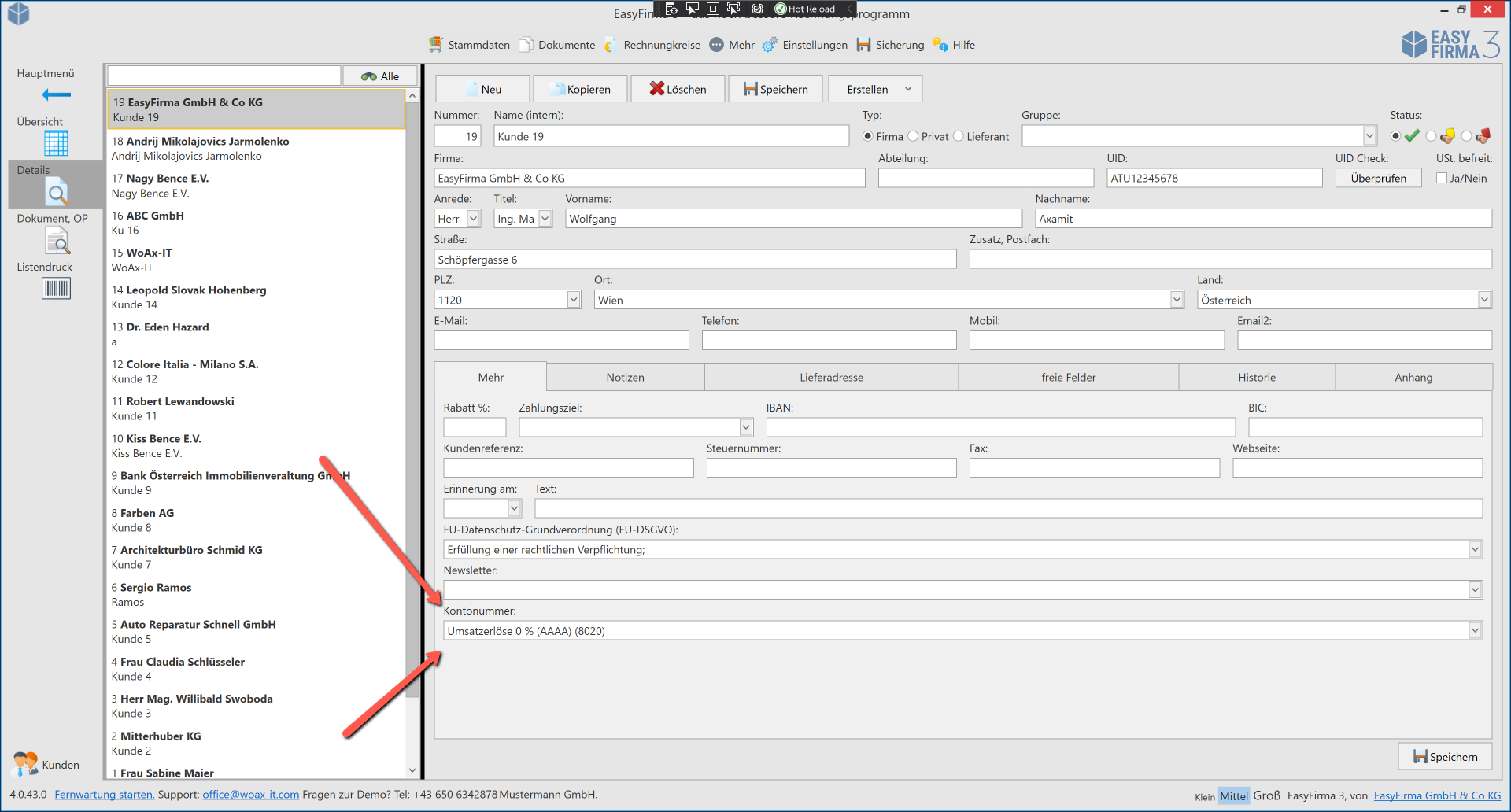The width and height of the screenshot is (1511, 812).
Task: Set font size to Klein
Action: 1204,797
